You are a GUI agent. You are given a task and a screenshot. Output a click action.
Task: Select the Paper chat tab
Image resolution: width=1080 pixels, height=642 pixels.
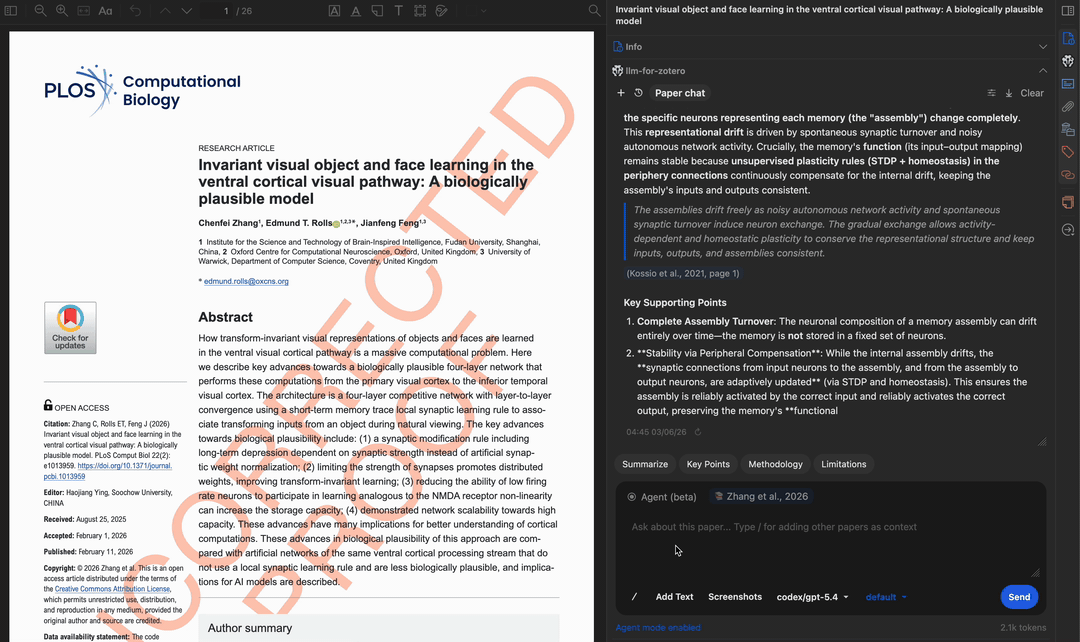click(x=680, y=93)
